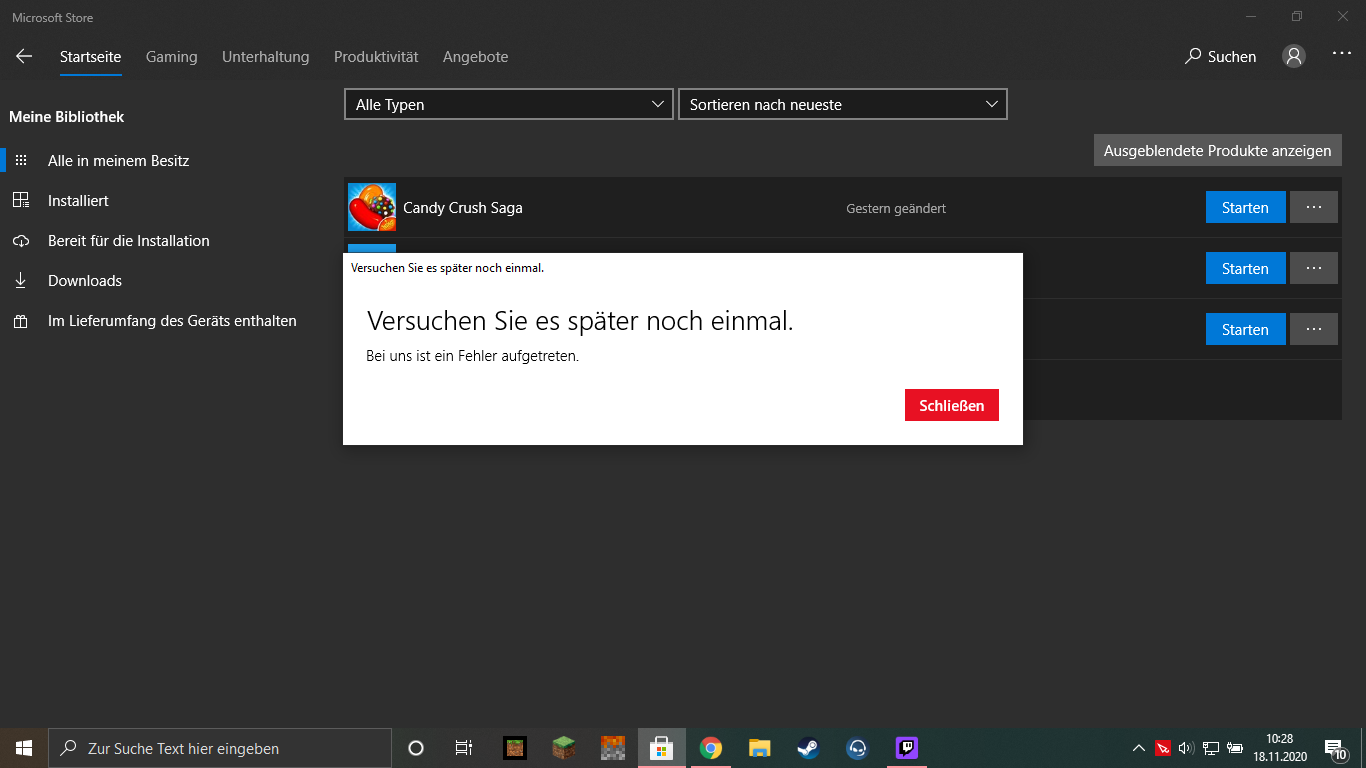Click the Meine Bibliothek heading
The height and width of the screenshot is (768, 1366).
(67, 117)
